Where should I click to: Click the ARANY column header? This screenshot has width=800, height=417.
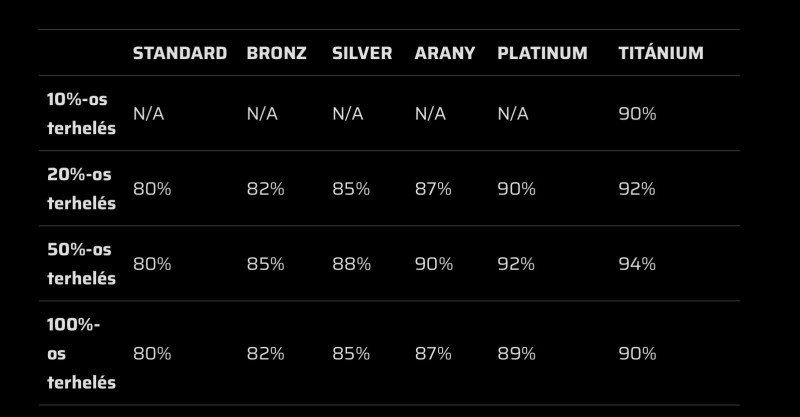(x=445, y=53)
